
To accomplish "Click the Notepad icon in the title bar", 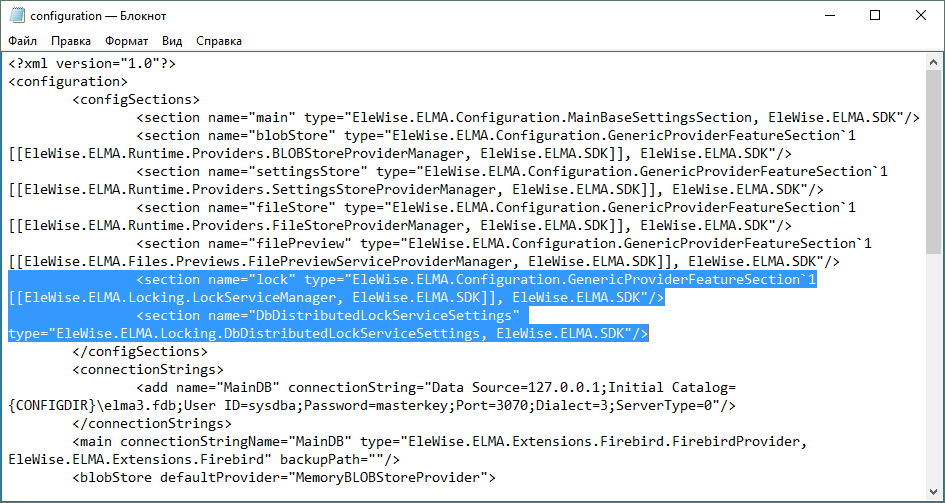I will click(x=16, y=16).
